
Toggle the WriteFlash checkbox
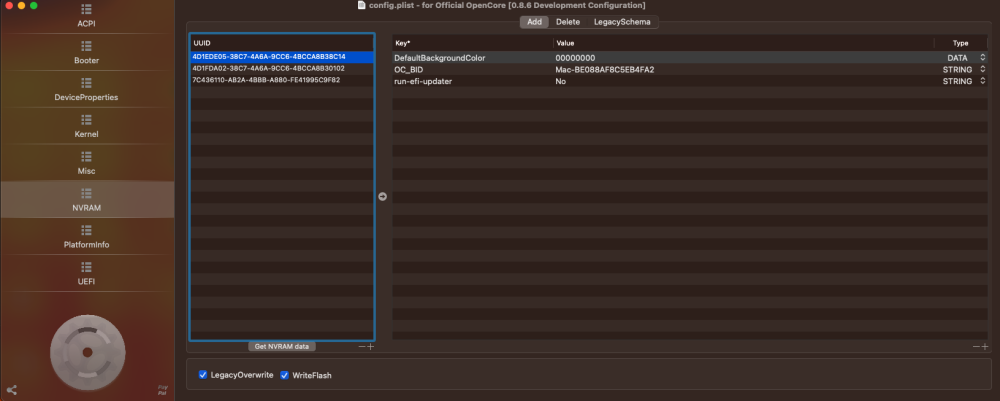(x=284, y=375)
